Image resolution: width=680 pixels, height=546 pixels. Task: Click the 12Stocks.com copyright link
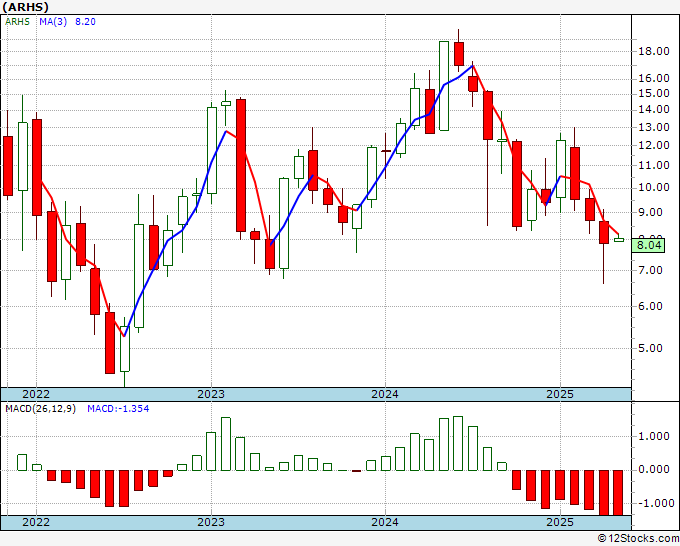pos(638,539)
